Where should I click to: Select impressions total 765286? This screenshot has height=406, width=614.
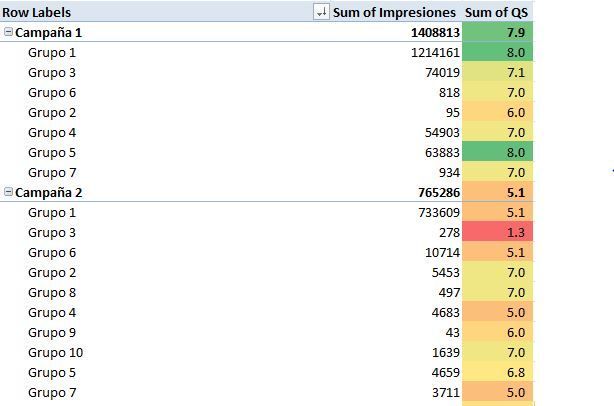(439, 193)
